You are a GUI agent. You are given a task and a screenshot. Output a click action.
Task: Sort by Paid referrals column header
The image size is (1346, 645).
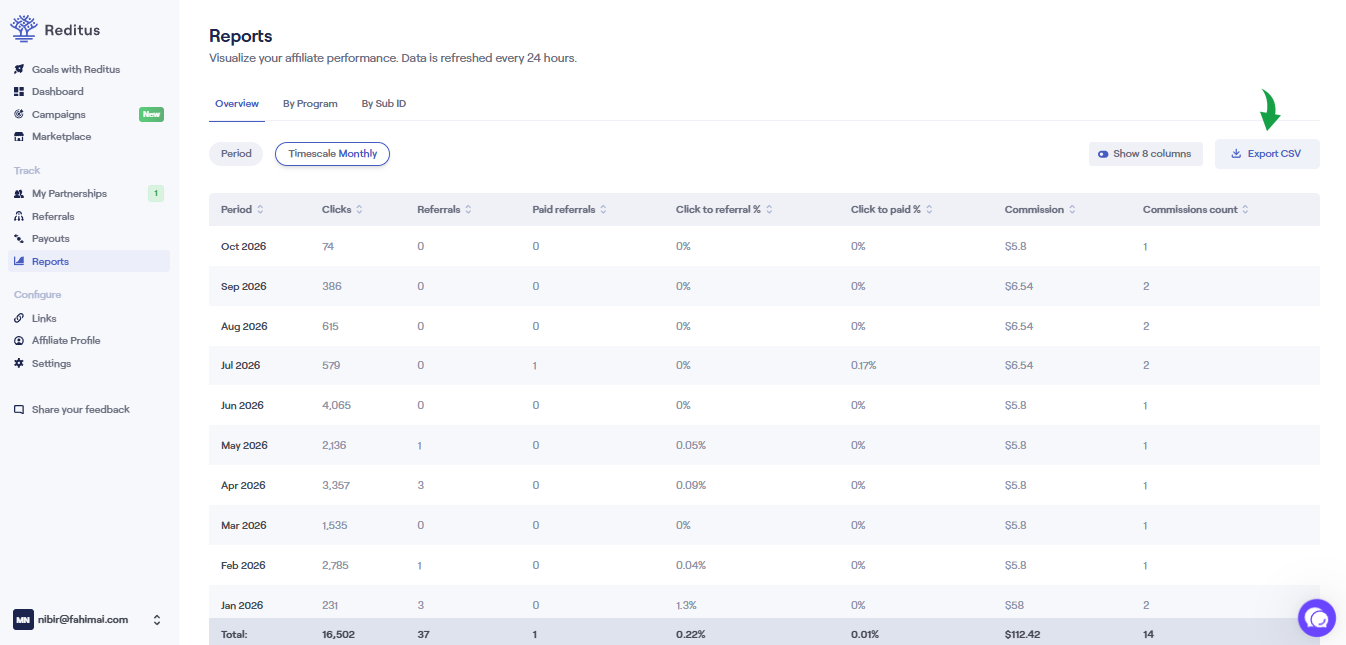[569, 210]
